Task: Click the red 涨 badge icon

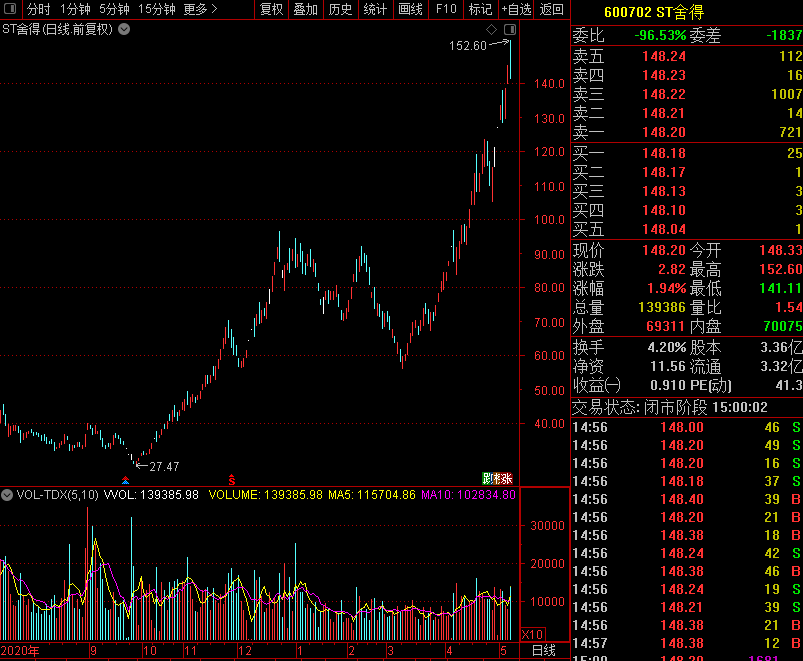Action: (505, 479)
